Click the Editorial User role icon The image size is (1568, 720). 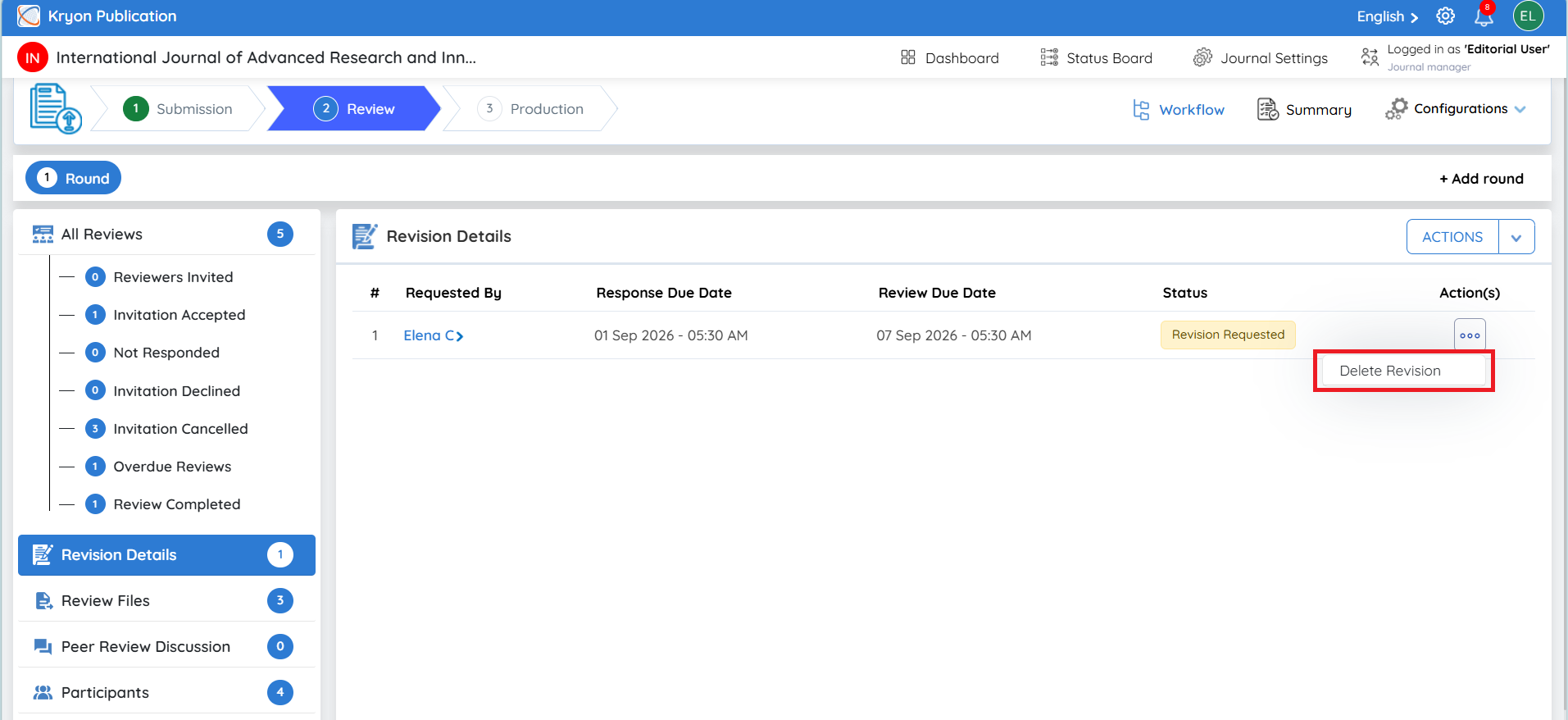pyautogui.click(x=1370, y=57)
